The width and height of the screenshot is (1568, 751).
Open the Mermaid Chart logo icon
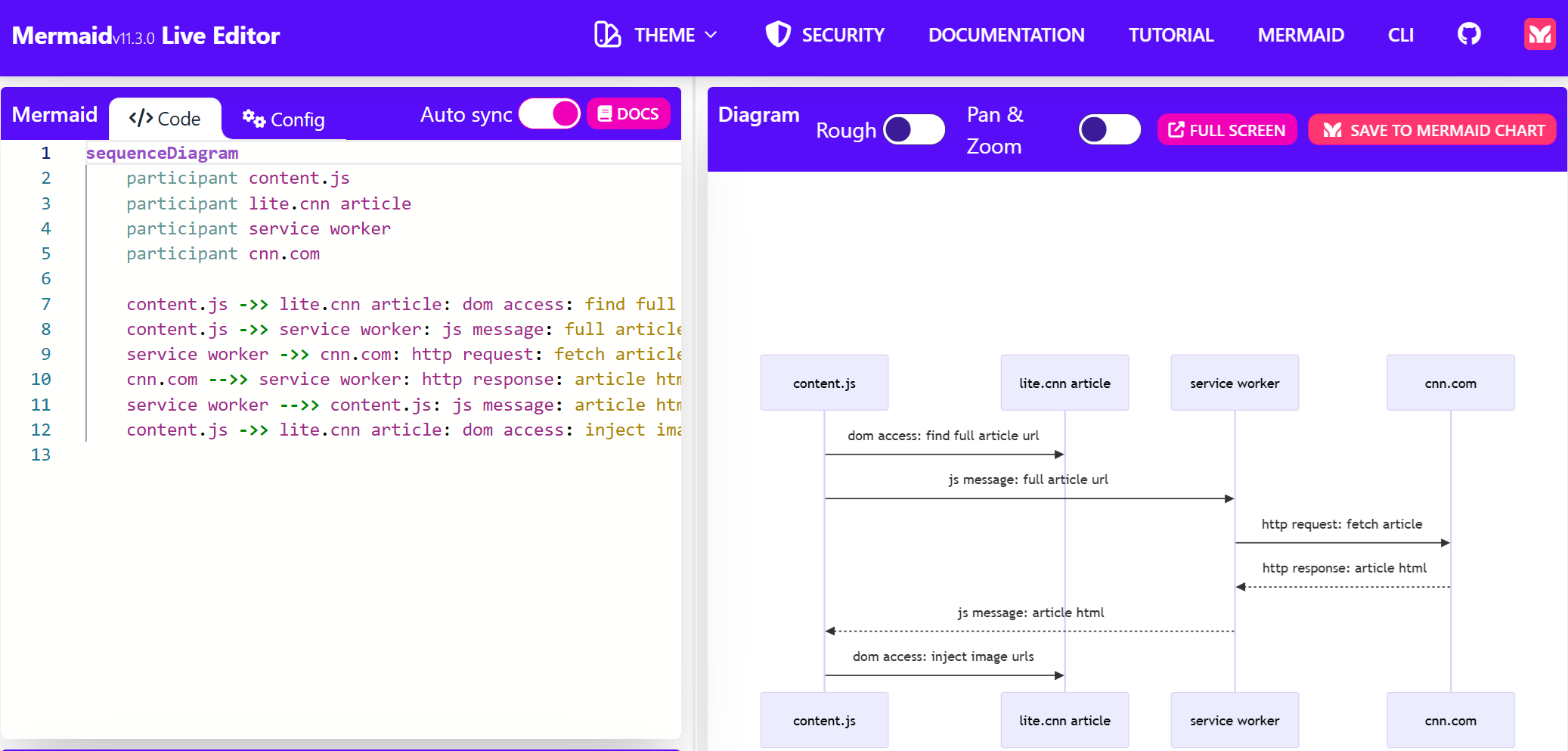tap(1539, 35)
